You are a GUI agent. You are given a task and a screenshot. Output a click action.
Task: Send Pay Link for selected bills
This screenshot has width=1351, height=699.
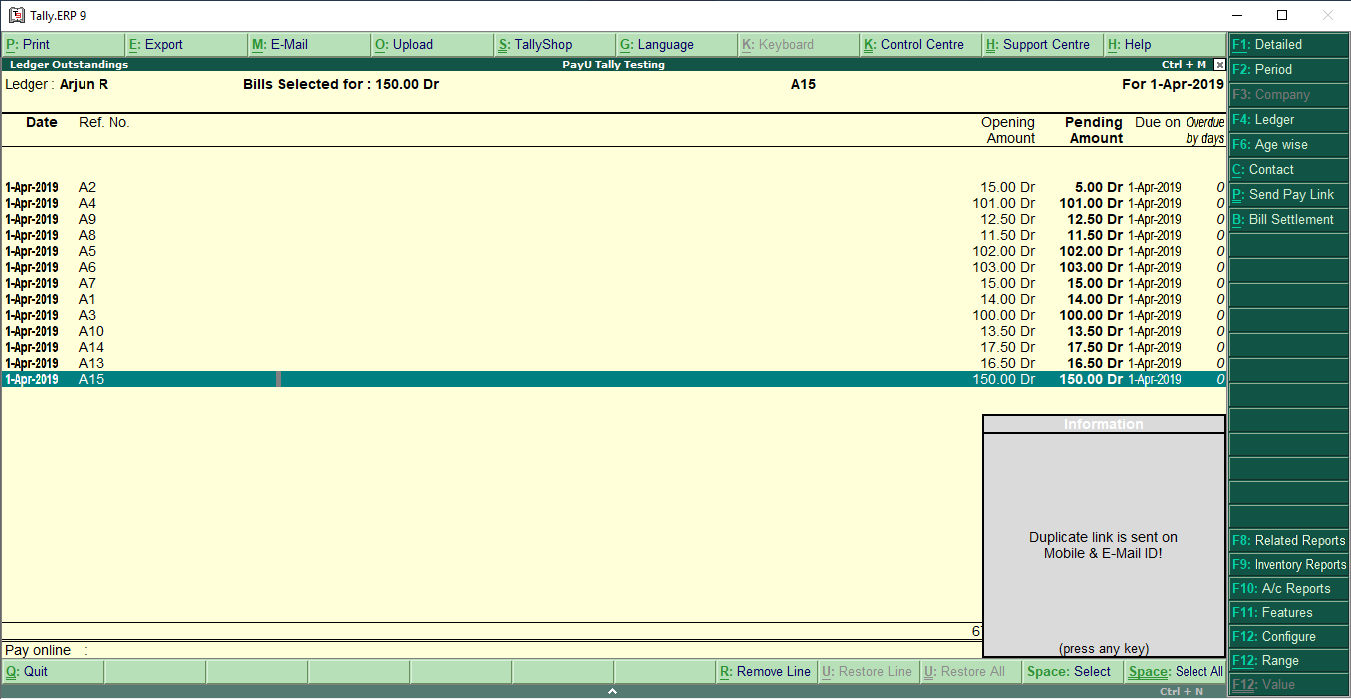(x=1288, y=194)
